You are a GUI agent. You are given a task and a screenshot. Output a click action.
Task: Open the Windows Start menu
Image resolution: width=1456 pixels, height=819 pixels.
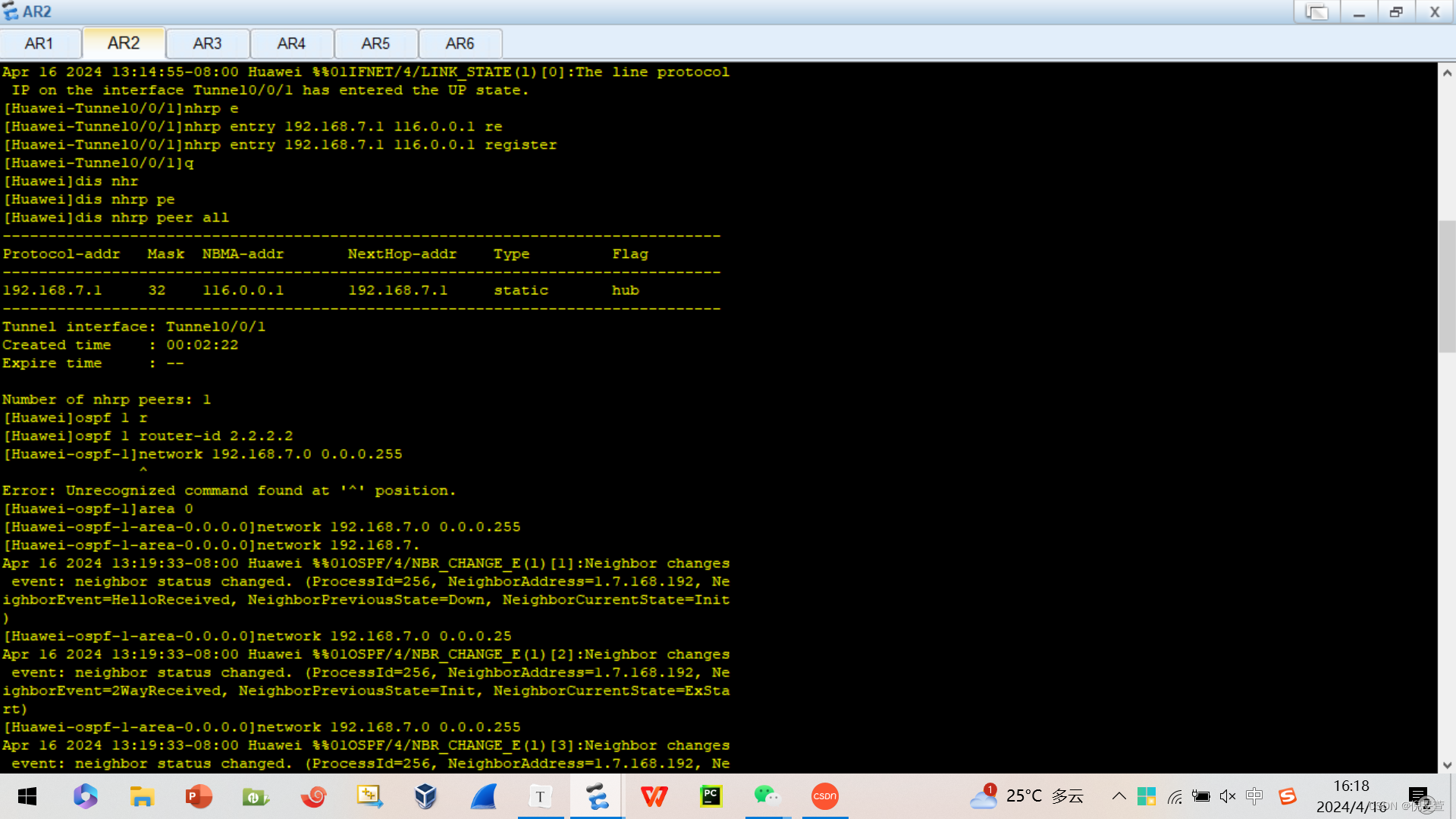point(27,796)
